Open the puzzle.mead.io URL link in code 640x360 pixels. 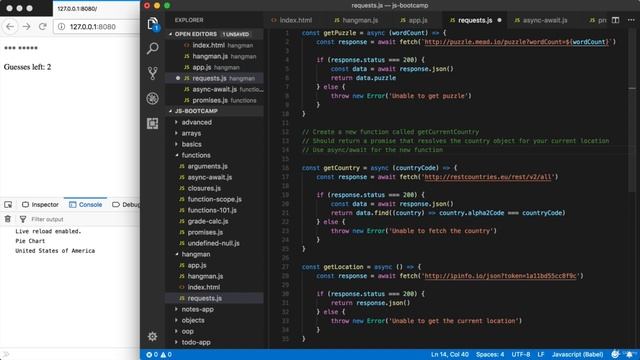pyautogui.click(x=516, y=42)
